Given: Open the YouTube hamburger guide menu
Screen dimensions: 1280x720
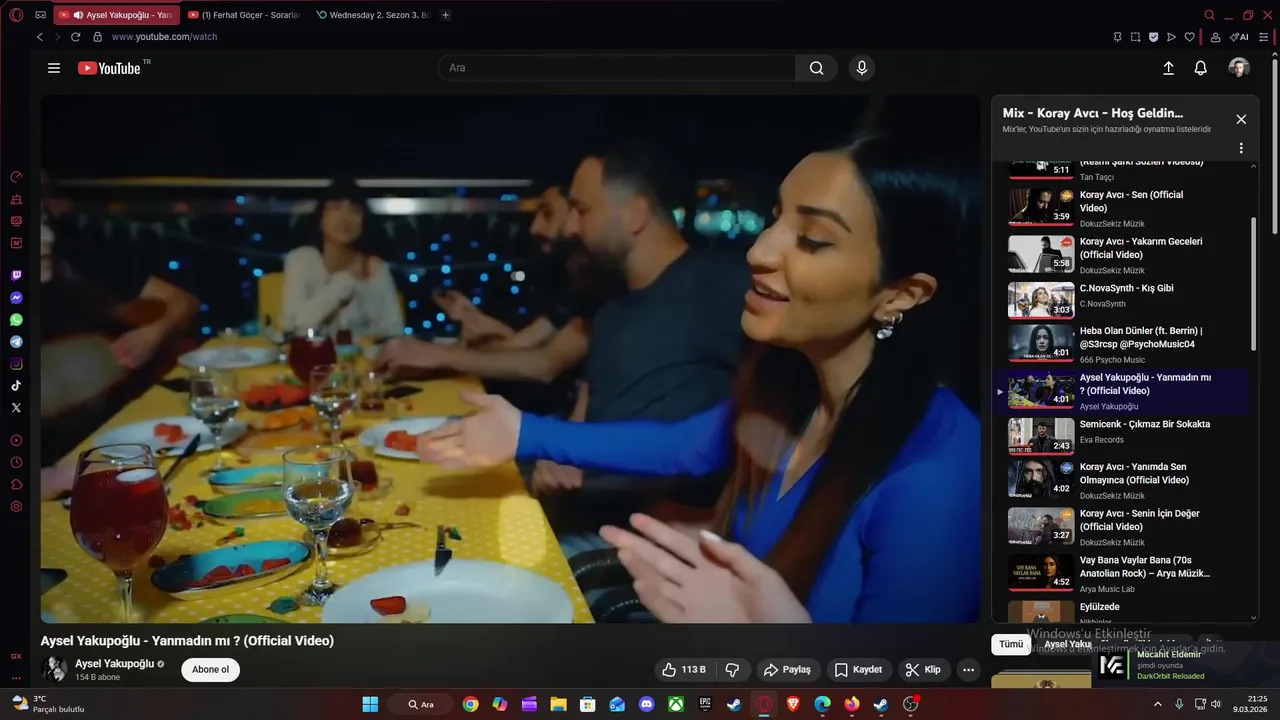Looking at the screenshot, I should click(x=54, y=68).
